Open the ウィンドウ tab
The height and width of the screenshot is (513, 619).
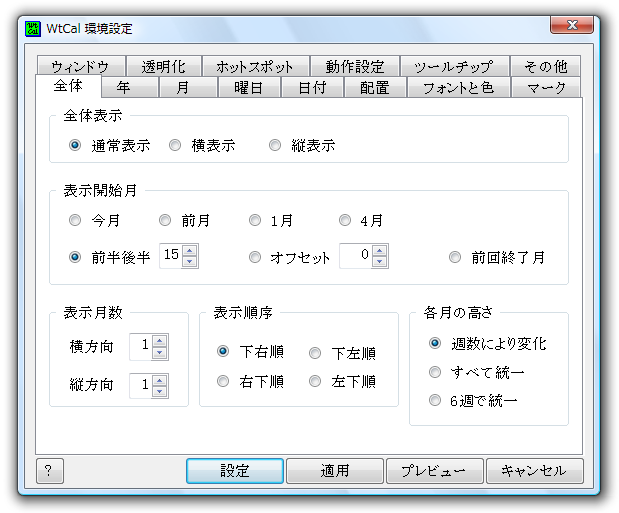pyautogui.click(x=81, y=66)
